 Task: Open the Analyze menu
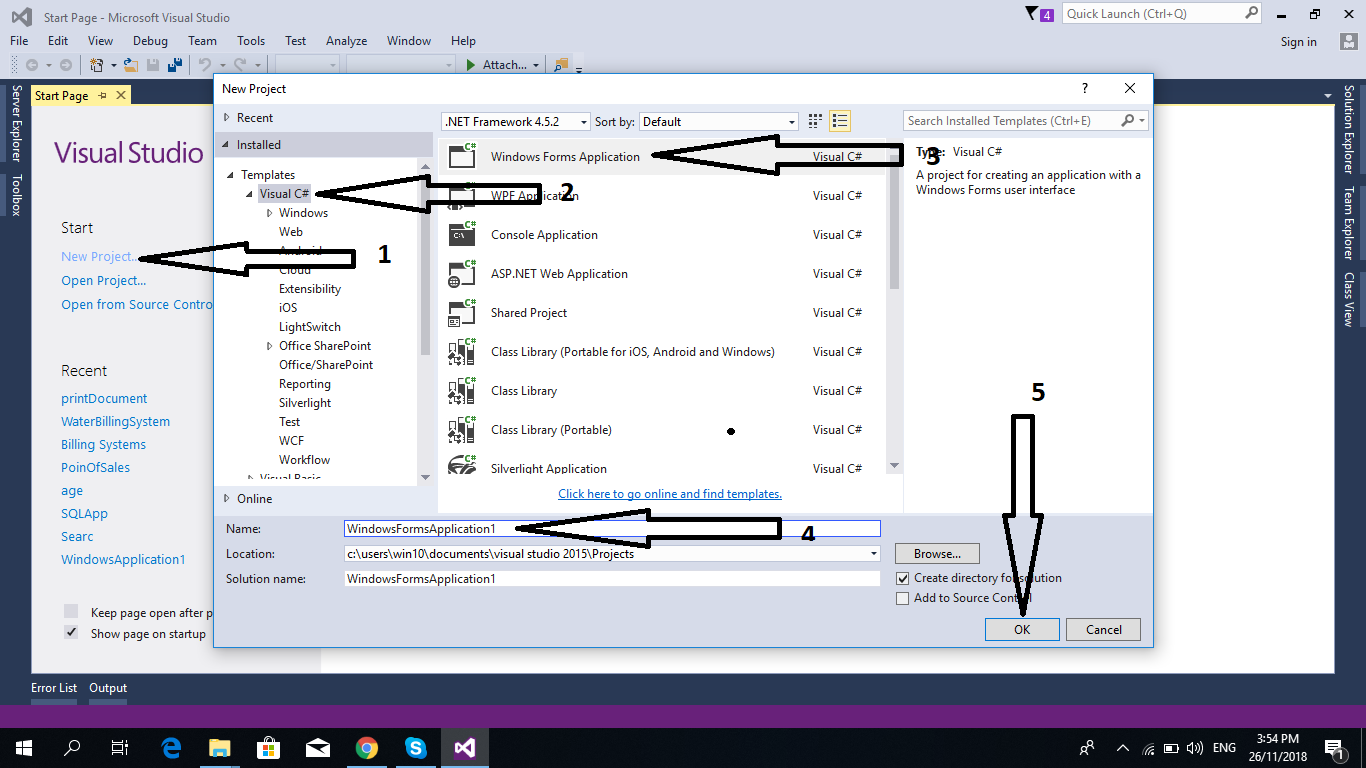pos(347,41)
